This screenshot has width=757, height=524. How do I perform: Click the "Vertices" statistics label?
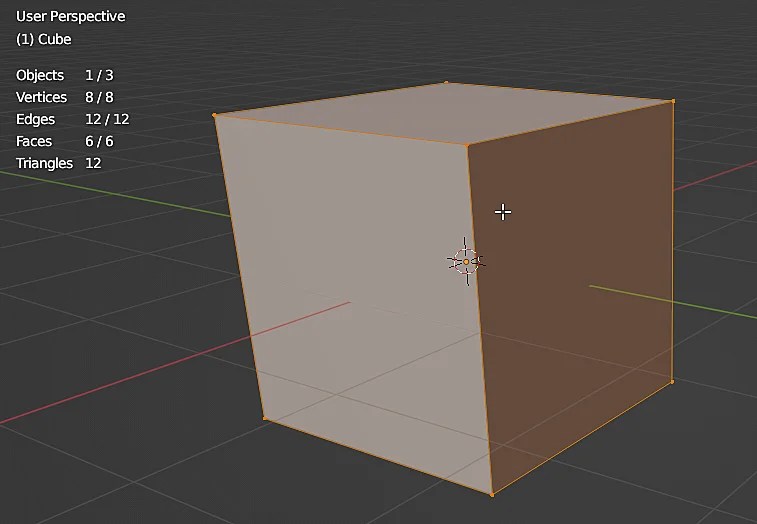pyautogui.click(x=42, y=97)
